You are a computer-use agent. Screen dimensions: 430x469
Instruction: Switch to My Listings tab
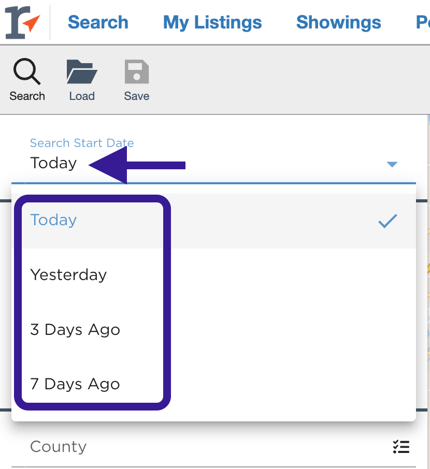[x=212, y=22]
